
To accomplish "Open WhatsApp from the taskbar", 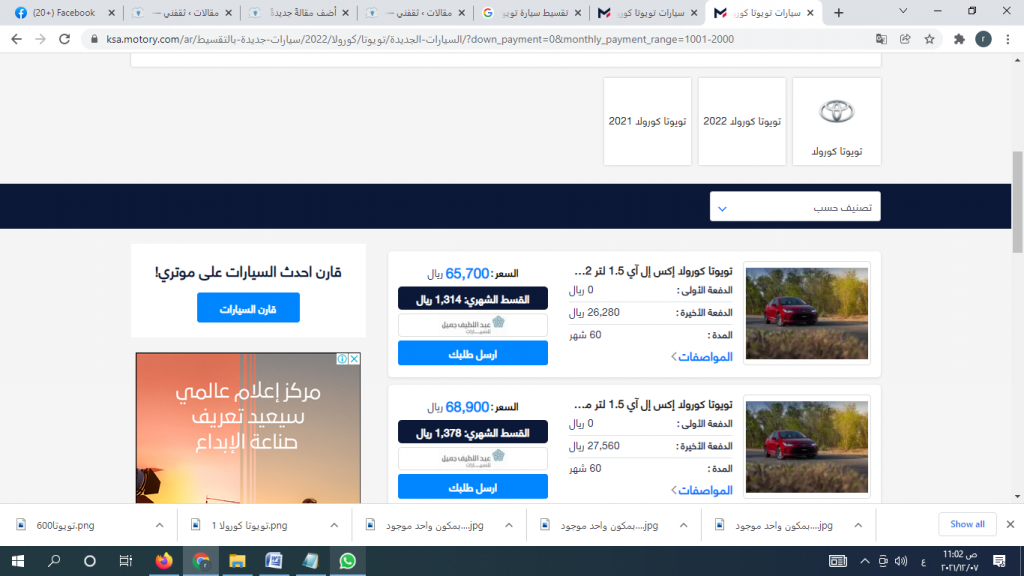I will (347, 561).
